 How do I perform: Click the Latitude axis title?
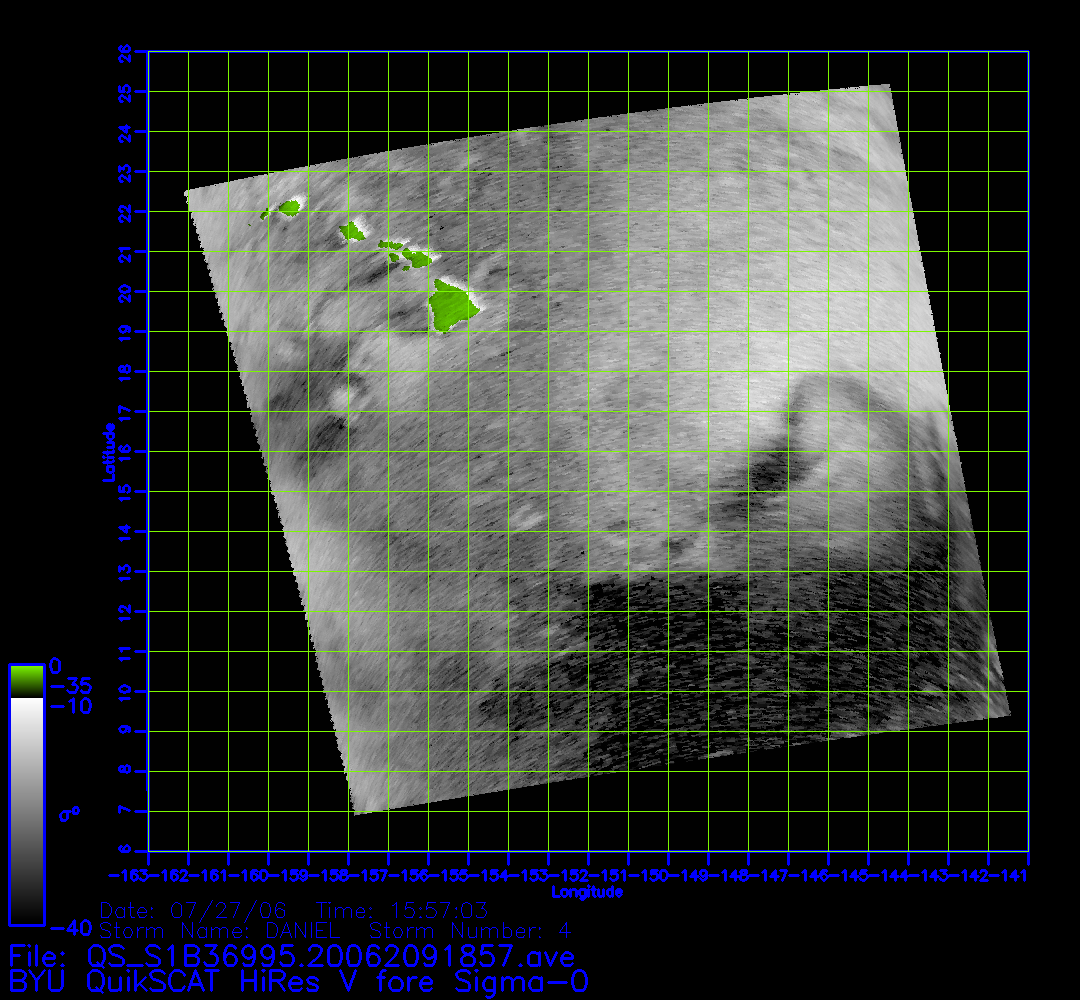pyautogui.click(x=107, y=452)
